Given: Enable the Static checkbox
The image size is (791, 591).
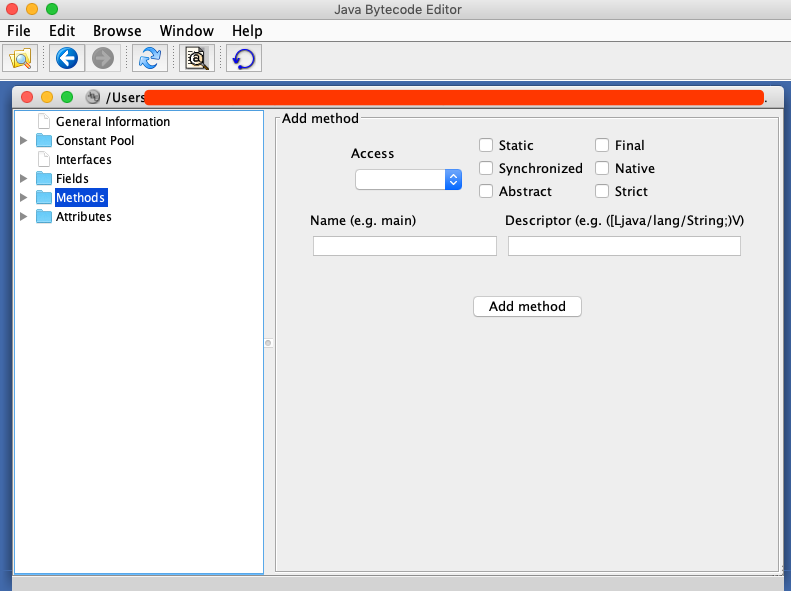Looking at the screenshot, I should 486,145.
